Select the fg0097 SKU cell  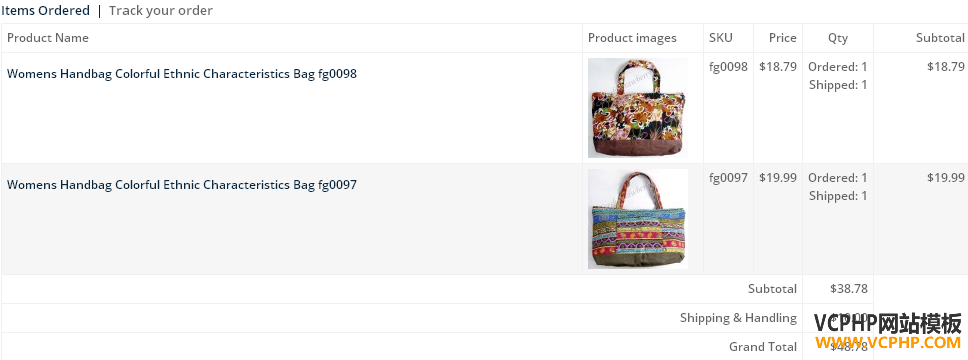[x=728, y=178]
